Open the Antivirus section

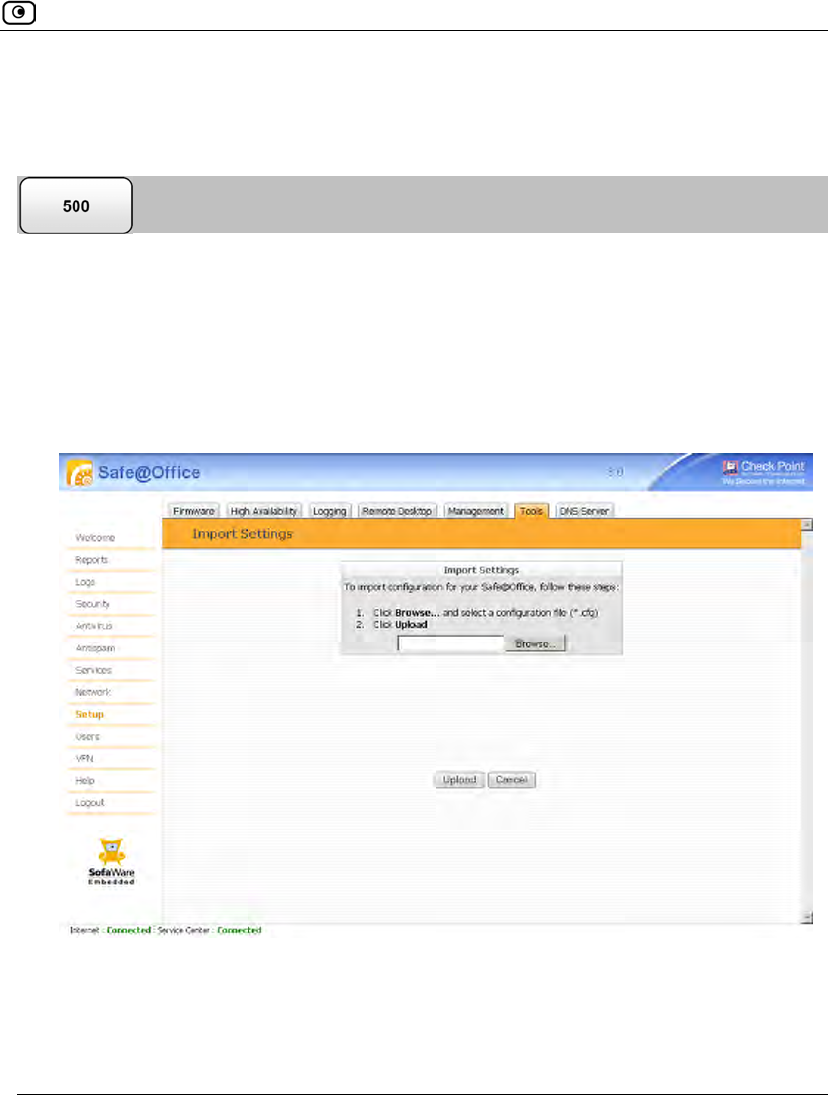pos(94,626)
